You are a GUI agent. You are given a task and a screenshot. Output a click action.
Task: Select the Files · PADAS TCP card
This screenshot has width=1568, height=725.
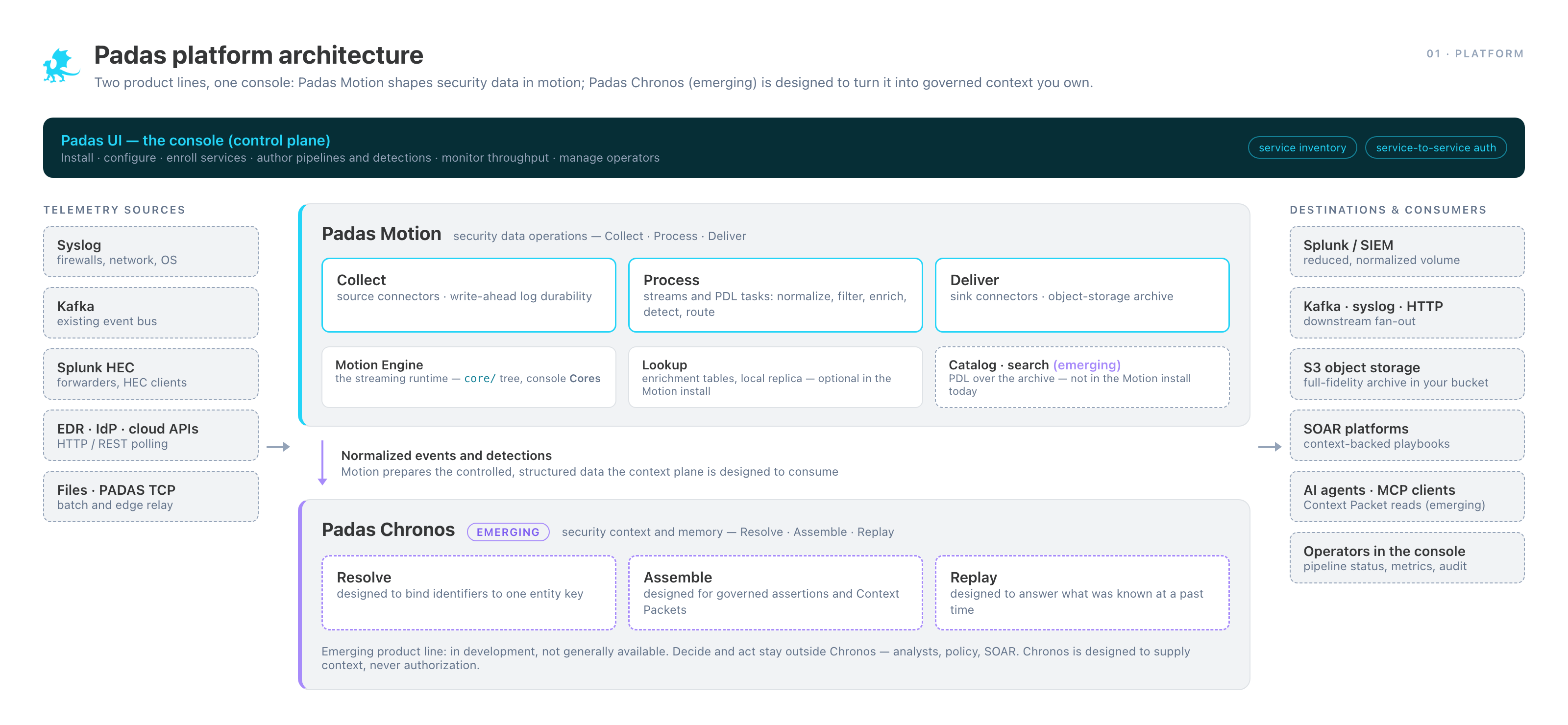(x=151, y=497)
